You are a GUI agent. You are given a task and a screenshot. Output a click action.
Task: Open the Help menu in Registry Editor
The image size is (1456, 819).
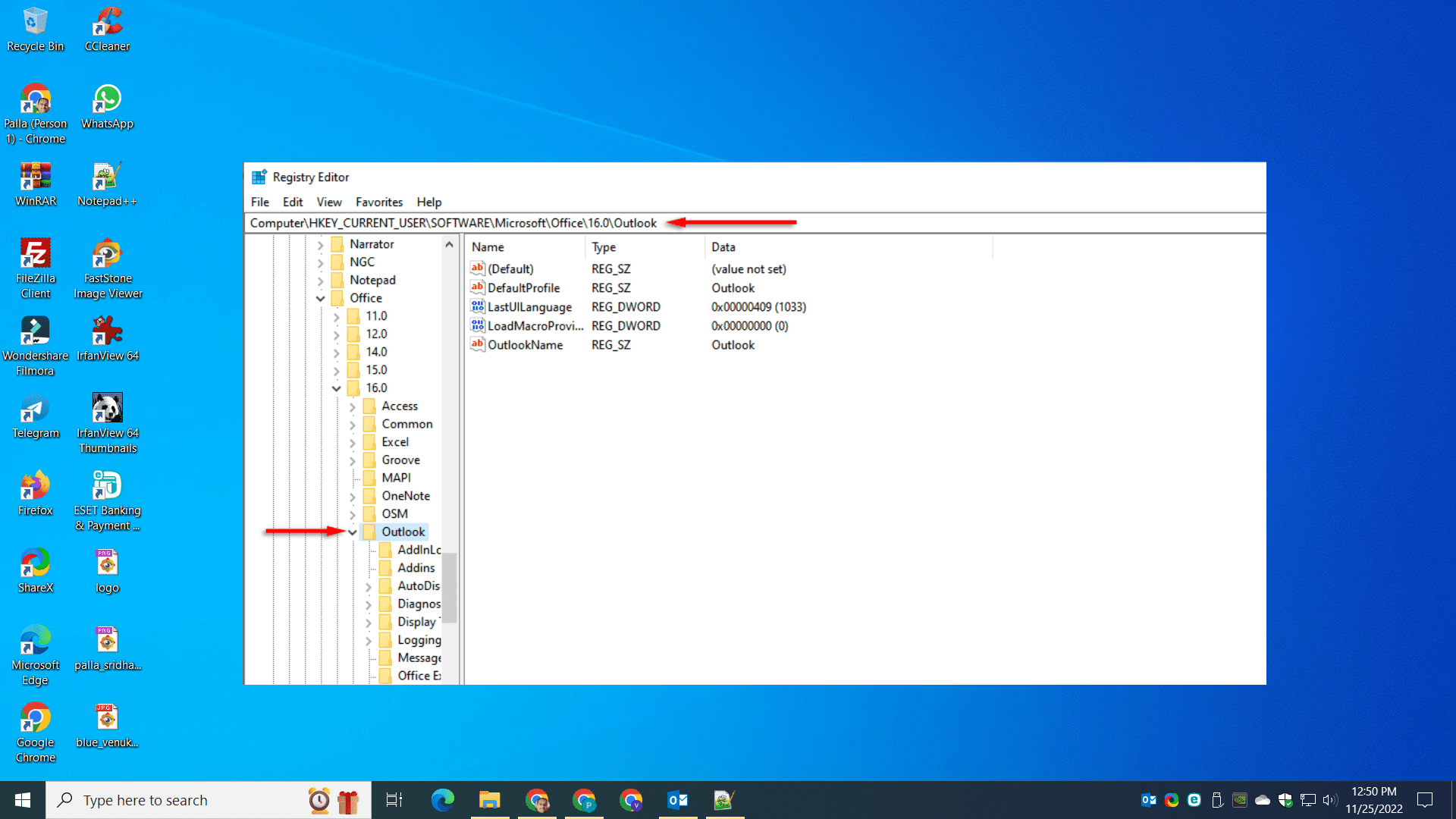tap(429, 202)
